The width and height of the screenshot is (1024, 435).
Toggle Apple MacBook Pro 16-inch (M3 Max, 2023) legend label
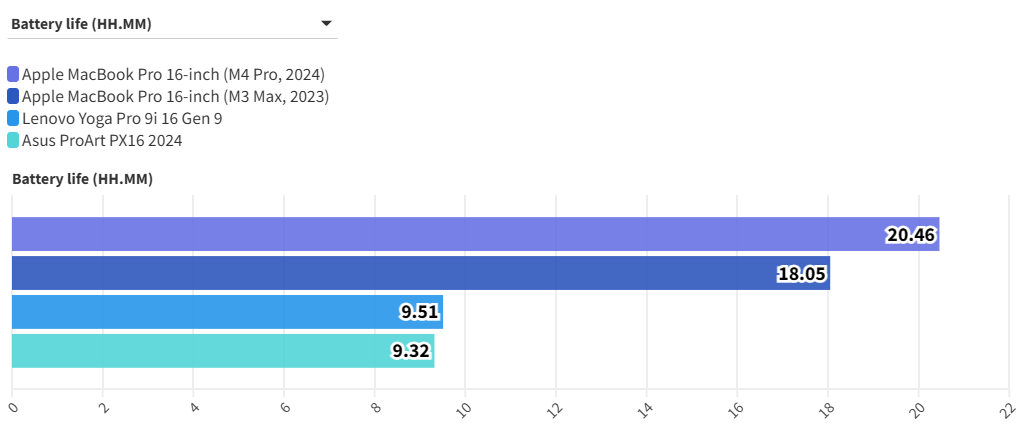(x=175, y=97)
